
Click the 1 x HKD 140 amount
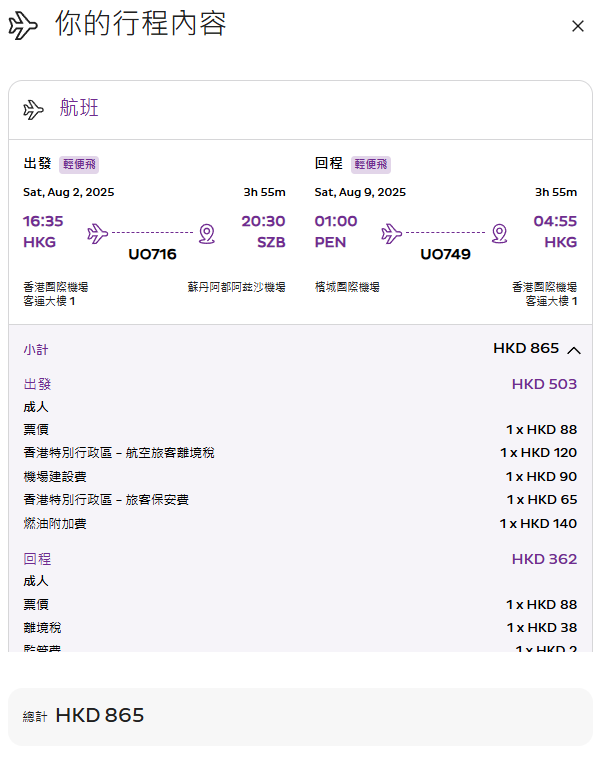click(538, 523)
